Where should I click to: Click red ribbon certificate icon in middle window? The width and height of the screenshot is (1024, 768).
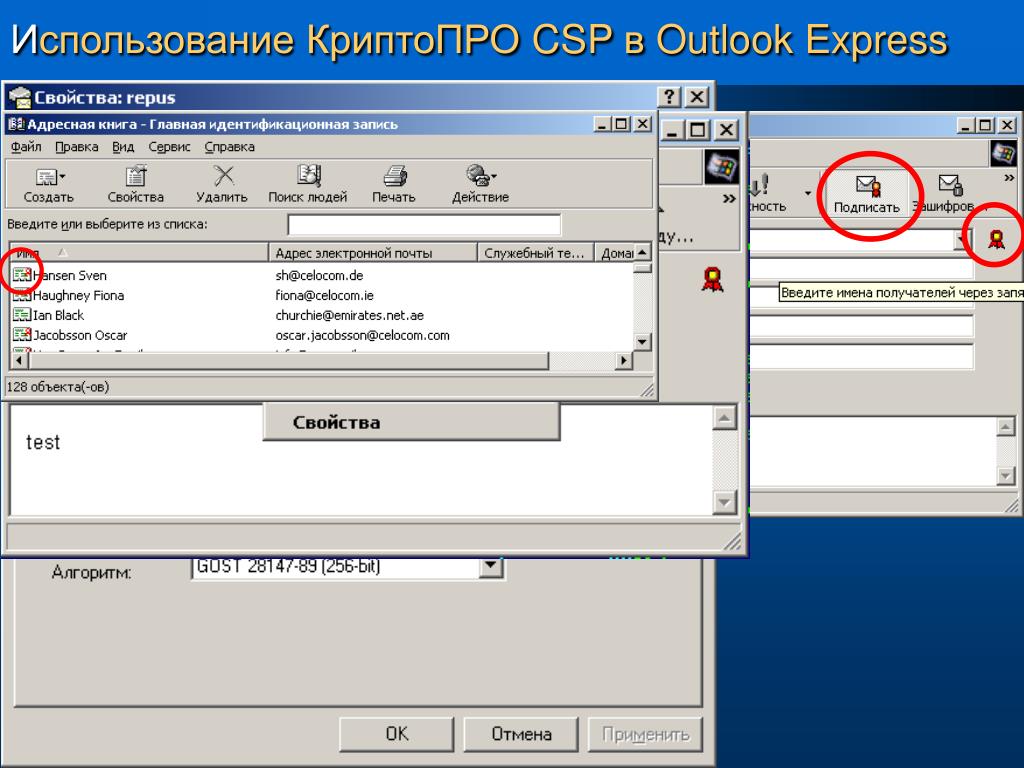tap(712, 279)
